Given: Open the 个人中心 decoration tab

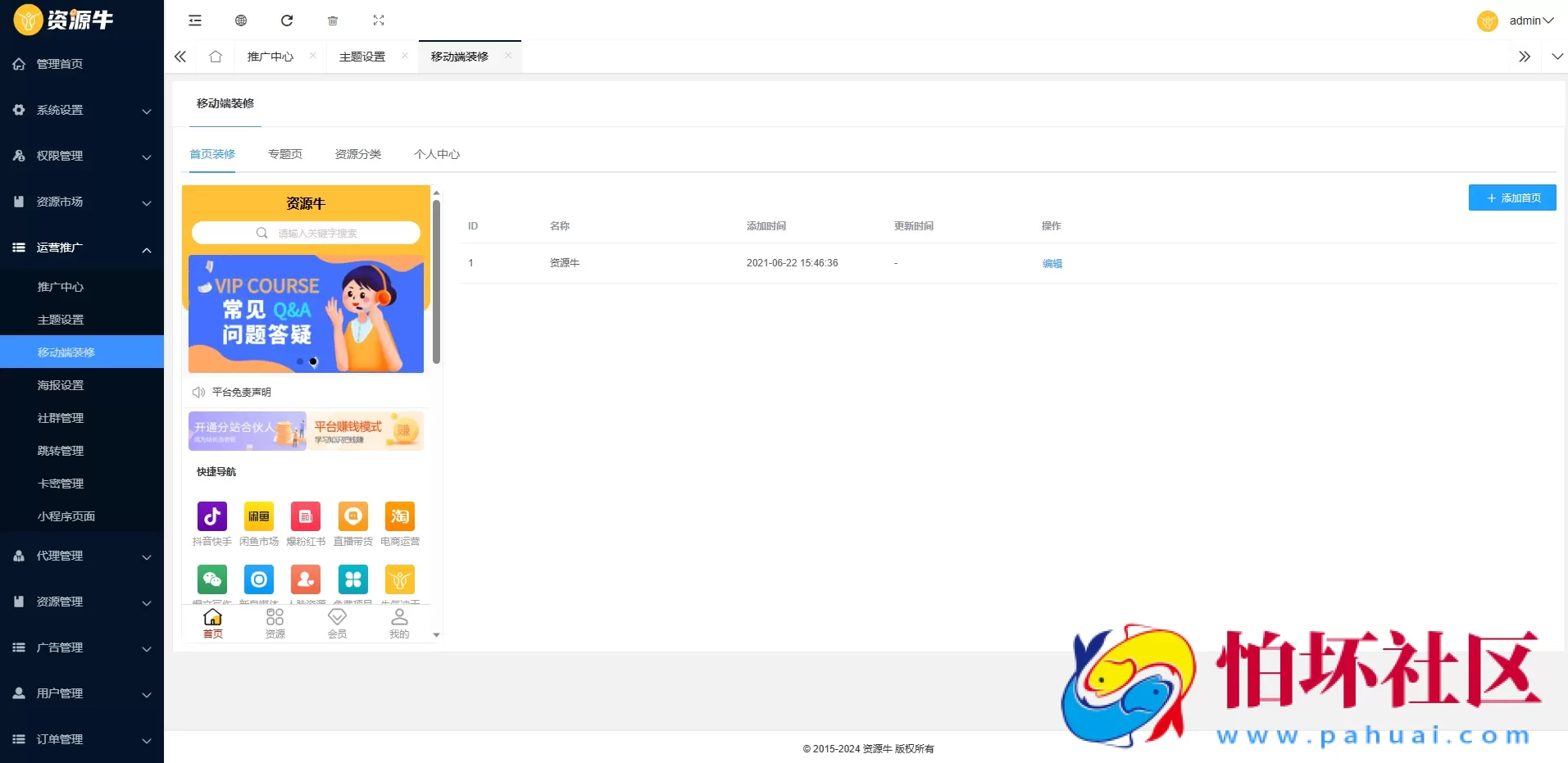Looking at the screenshot, I should point(436,153).
